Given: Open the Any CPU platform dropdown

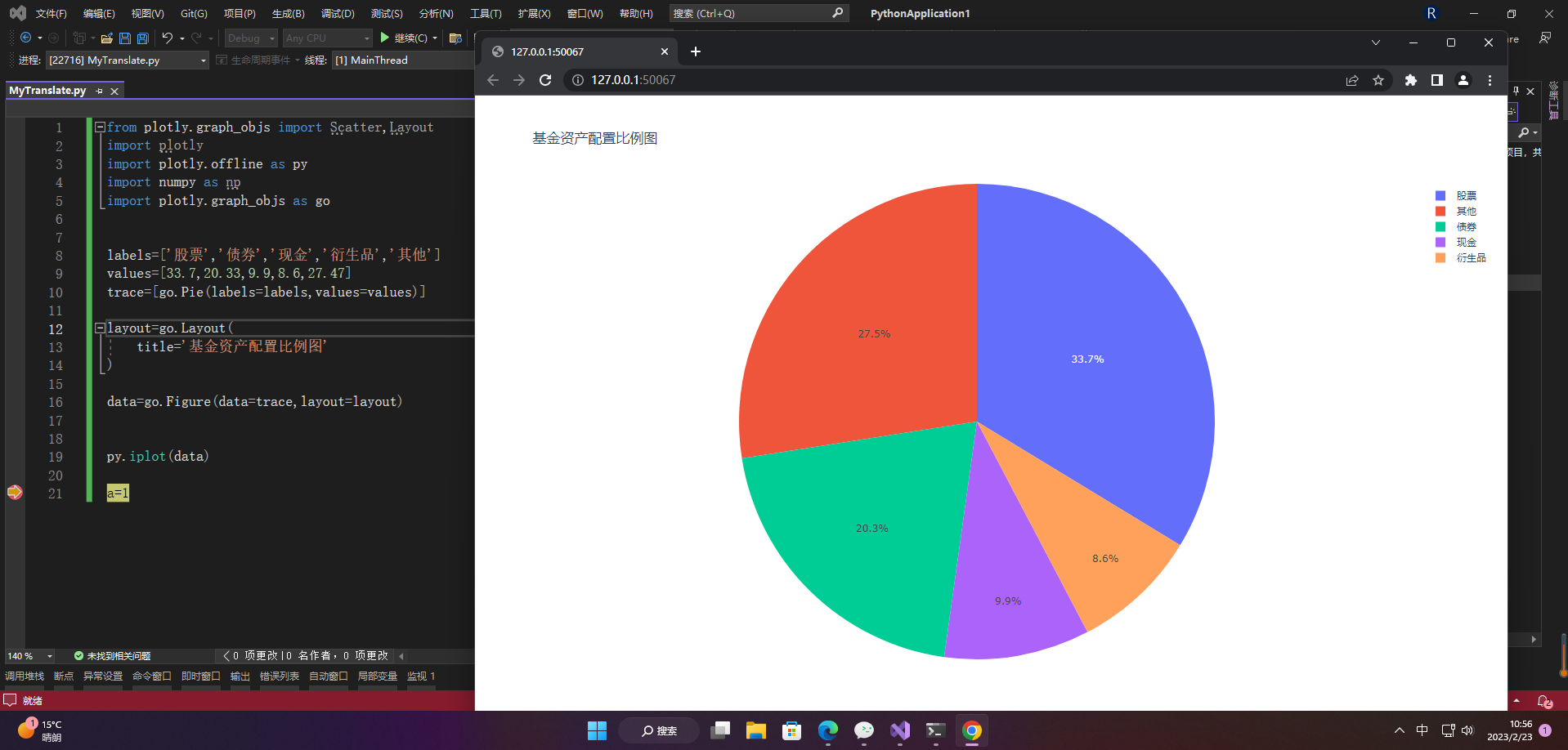Looking at the screenshot, I should pyautogui.click(x=327, y=38).
